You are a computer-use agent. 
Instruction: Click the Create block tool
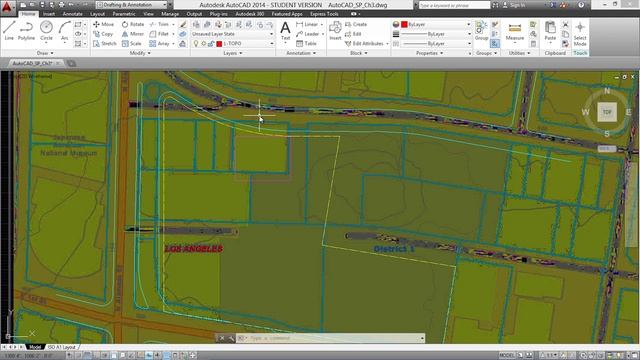click(356, 24)
